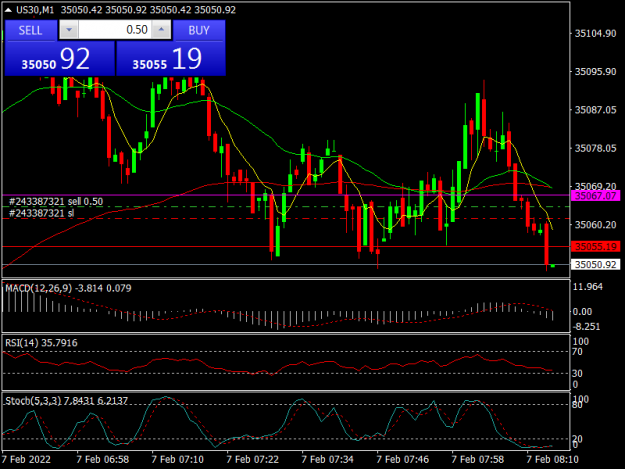Screen dimensions: 625x469
Task: Click the buy price tile 35055 19
Action: 171,59
